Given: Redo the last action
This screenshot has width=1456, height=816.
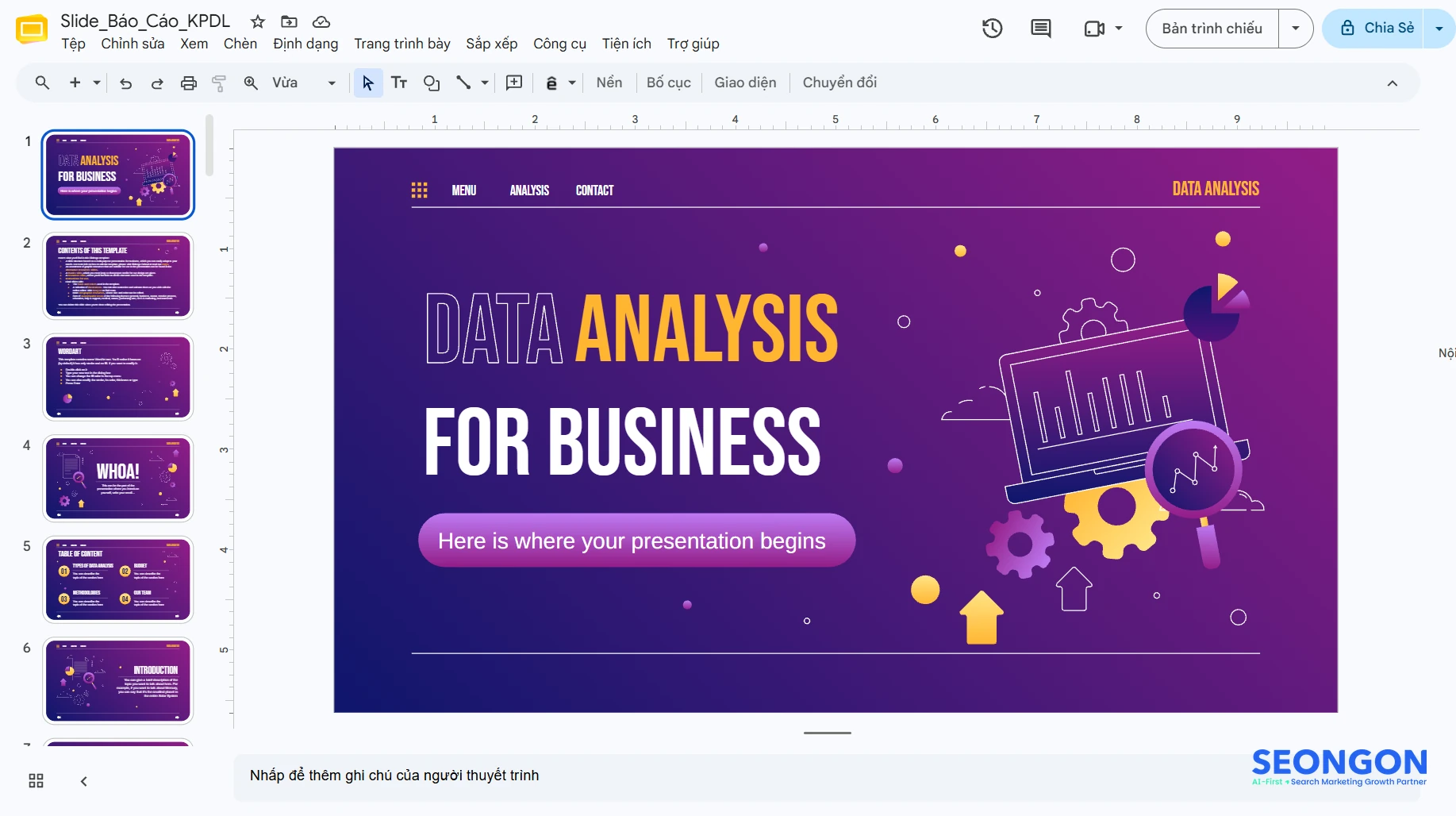Looking at the screenshot, I should (157, 83).
